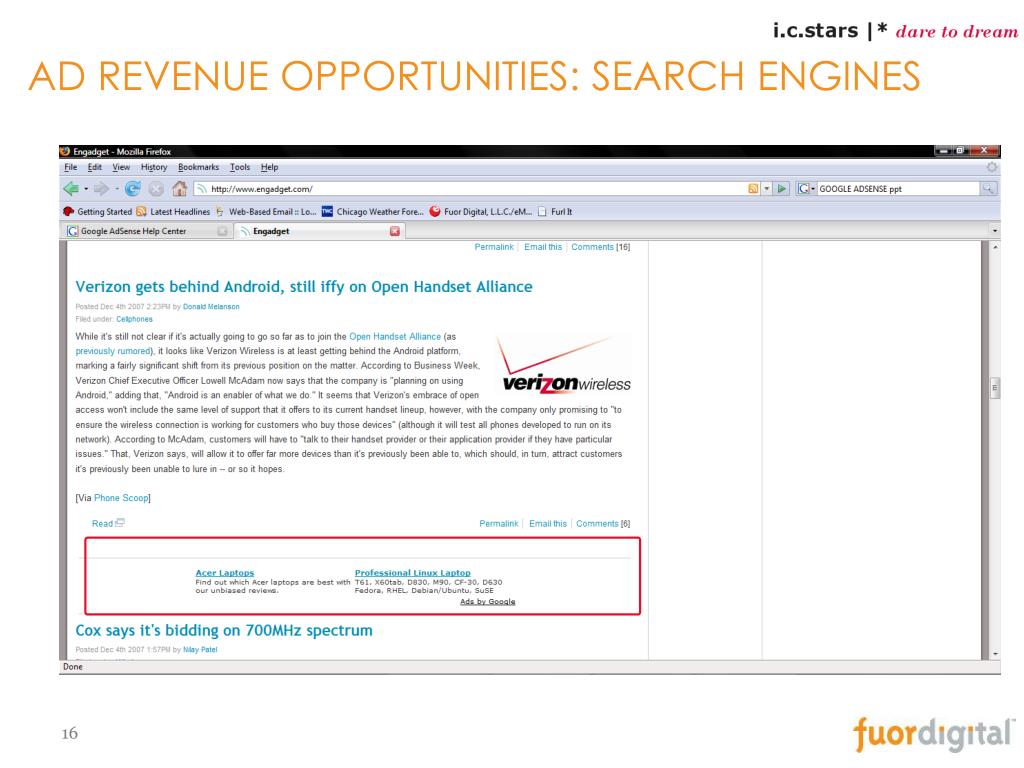Image resolution: width=1024 pixels, height=768 pixels.
Task: Click Email this below the Verizon article
Action: [x=548, y=524]
